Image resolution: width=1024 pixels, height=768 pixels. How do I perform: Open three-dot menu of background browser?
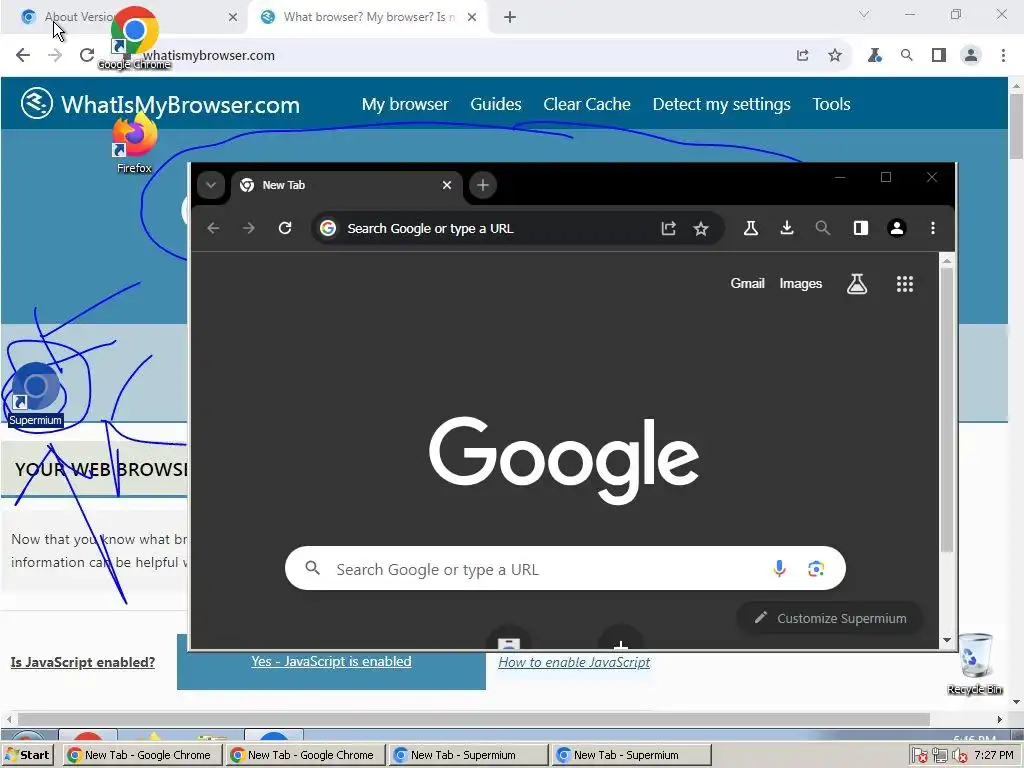point(1003,56)
